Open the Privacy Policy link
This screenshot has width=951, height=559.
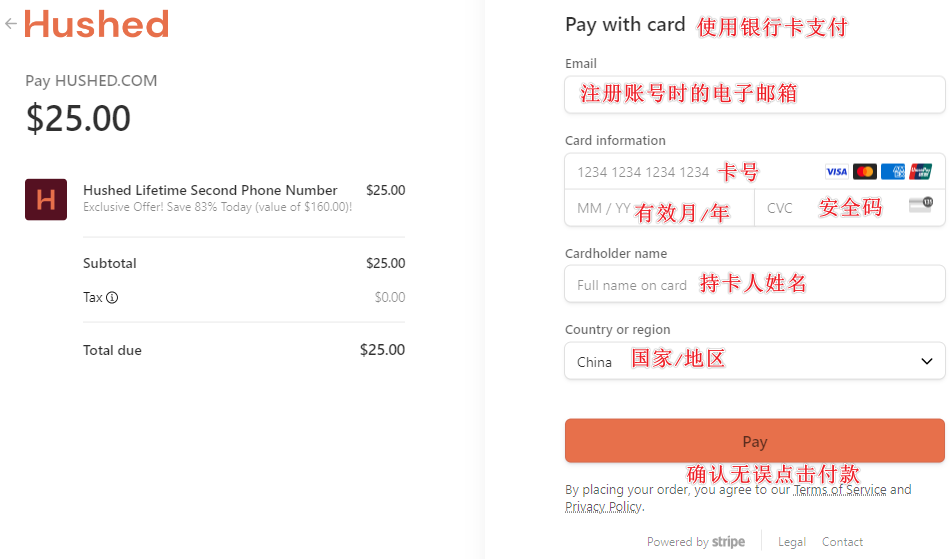pos(603,506)
